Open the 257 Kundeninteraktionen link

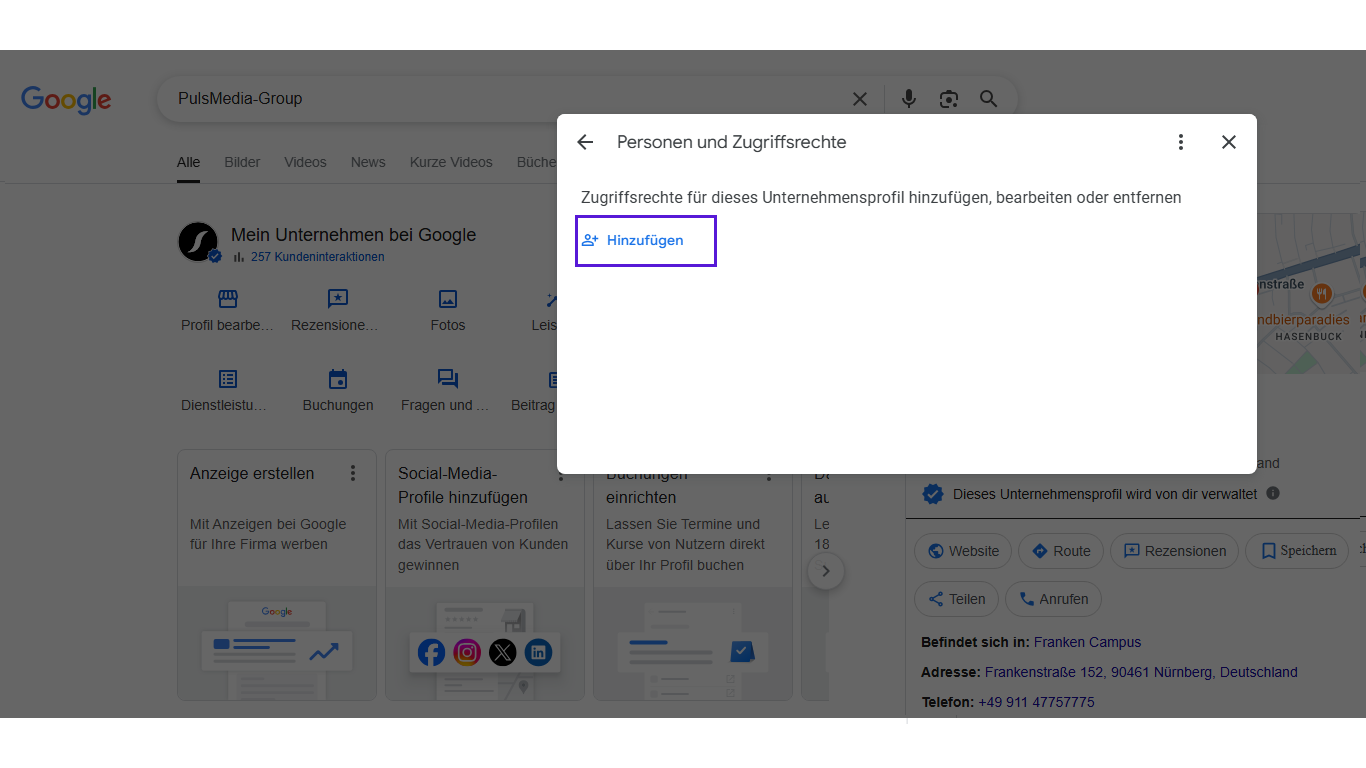(317, 257)
